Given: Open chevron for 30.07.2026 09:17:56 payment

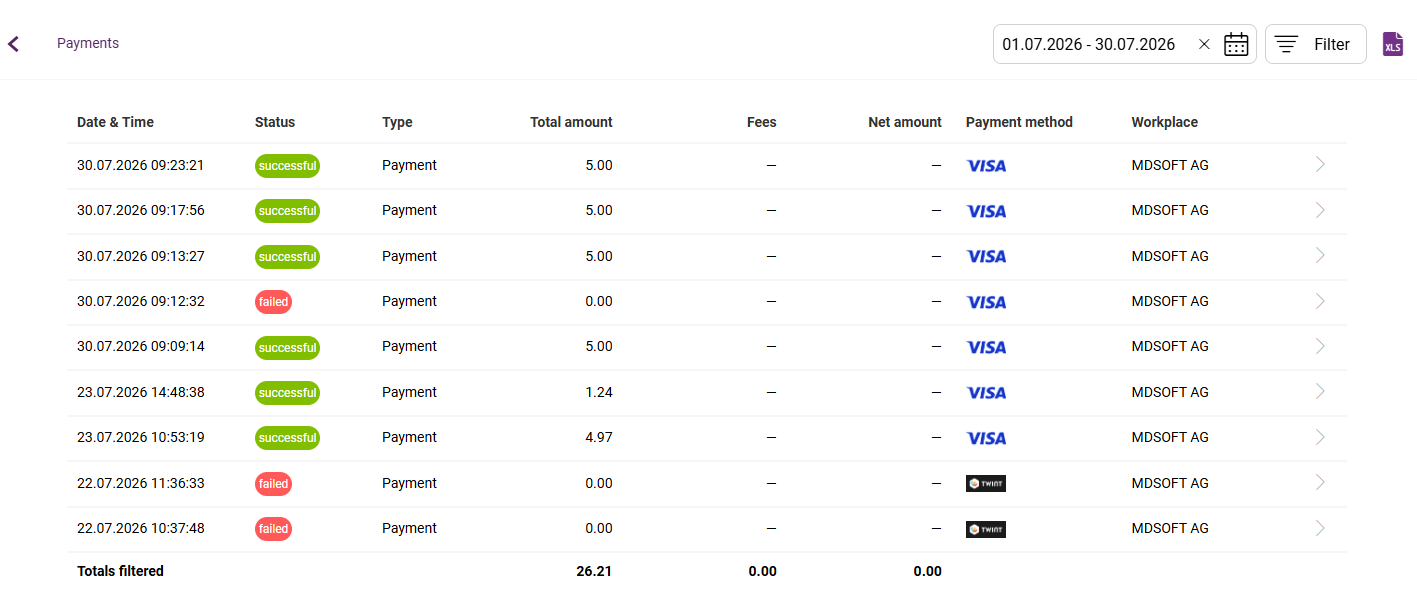Looking at the screenshot, I should (1320, 210).
